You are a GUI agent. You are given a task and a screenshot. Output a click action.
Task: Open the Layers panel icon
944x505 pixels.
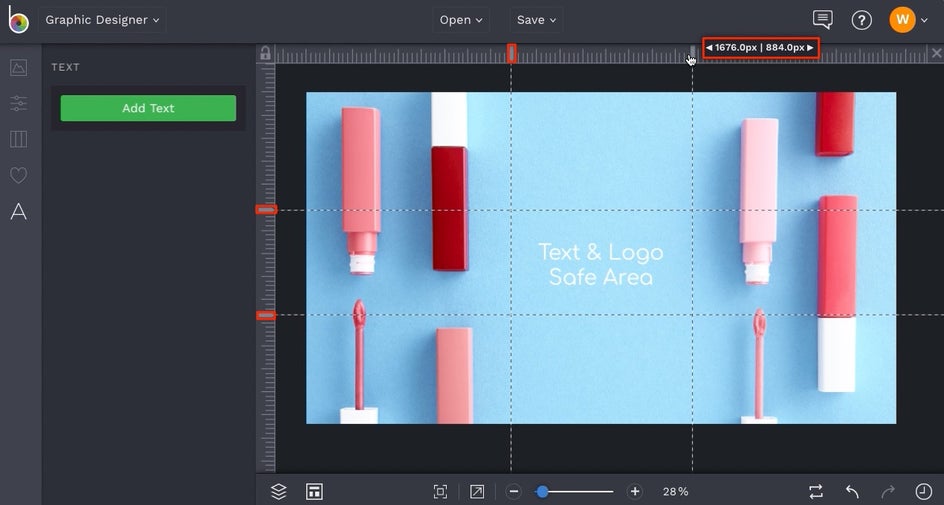278,491
